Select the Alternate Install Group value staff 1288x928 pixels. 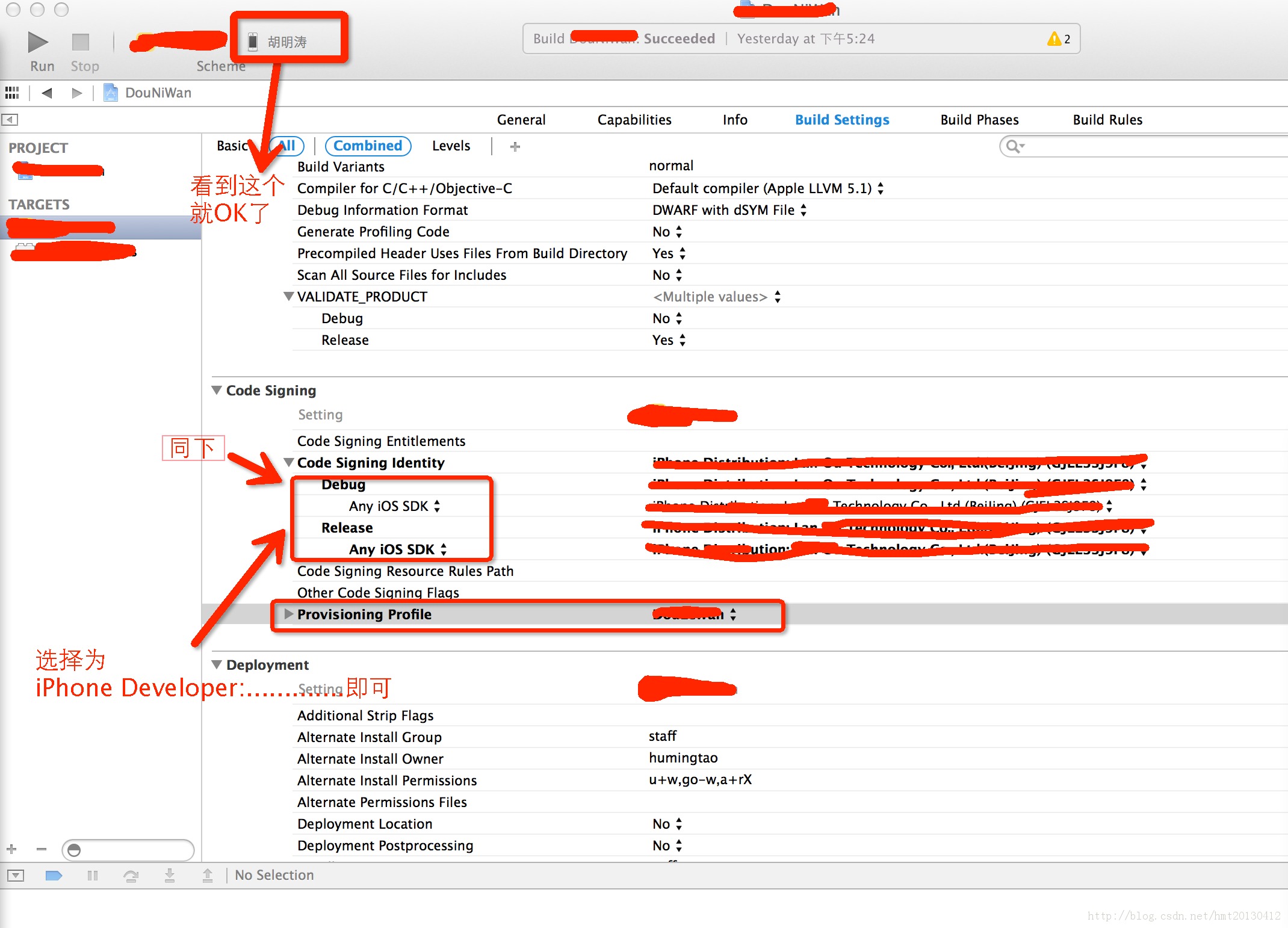coord(663,736)
